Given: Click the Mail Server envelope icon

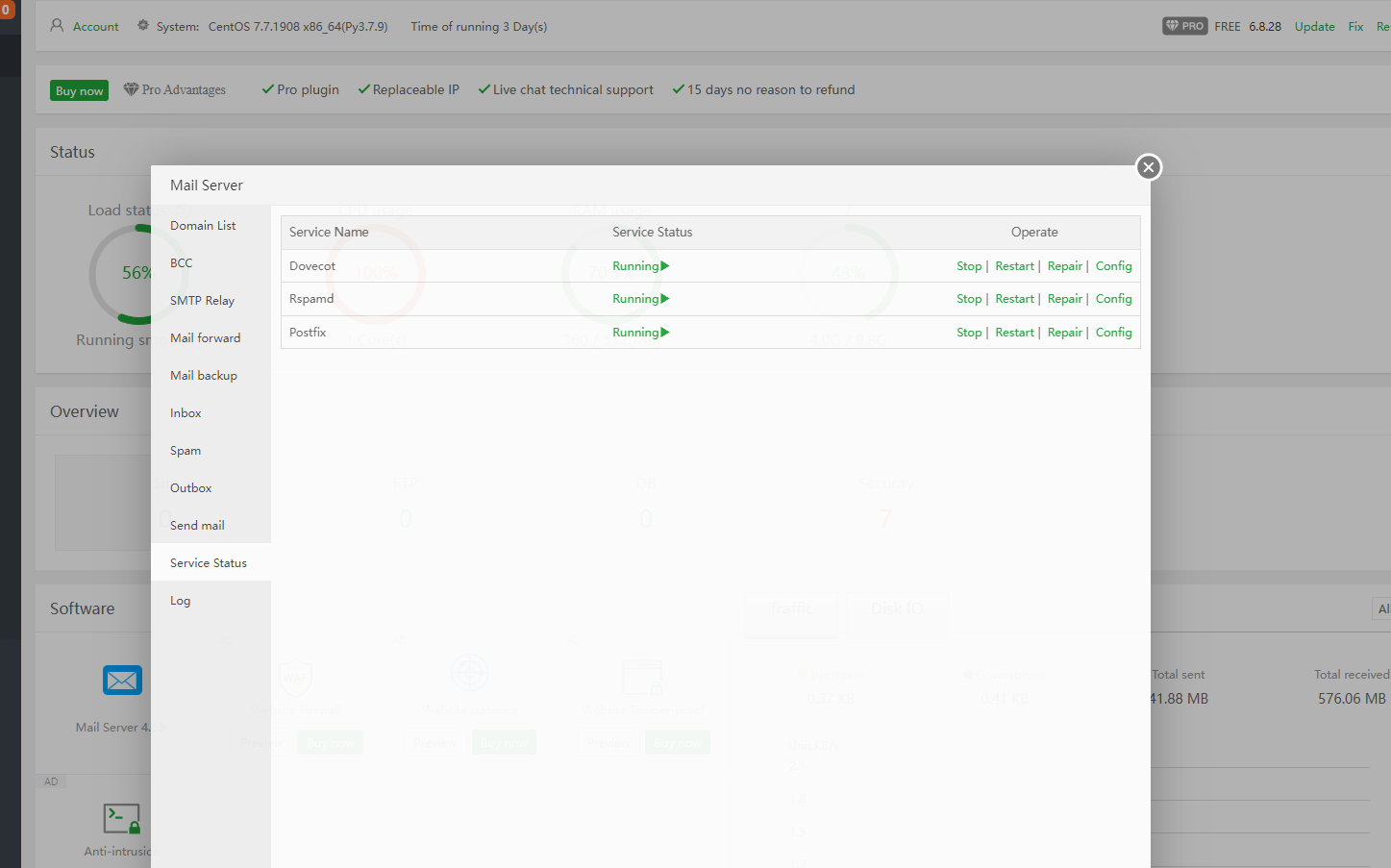Looking at the screenshot, I should (122, 681).
